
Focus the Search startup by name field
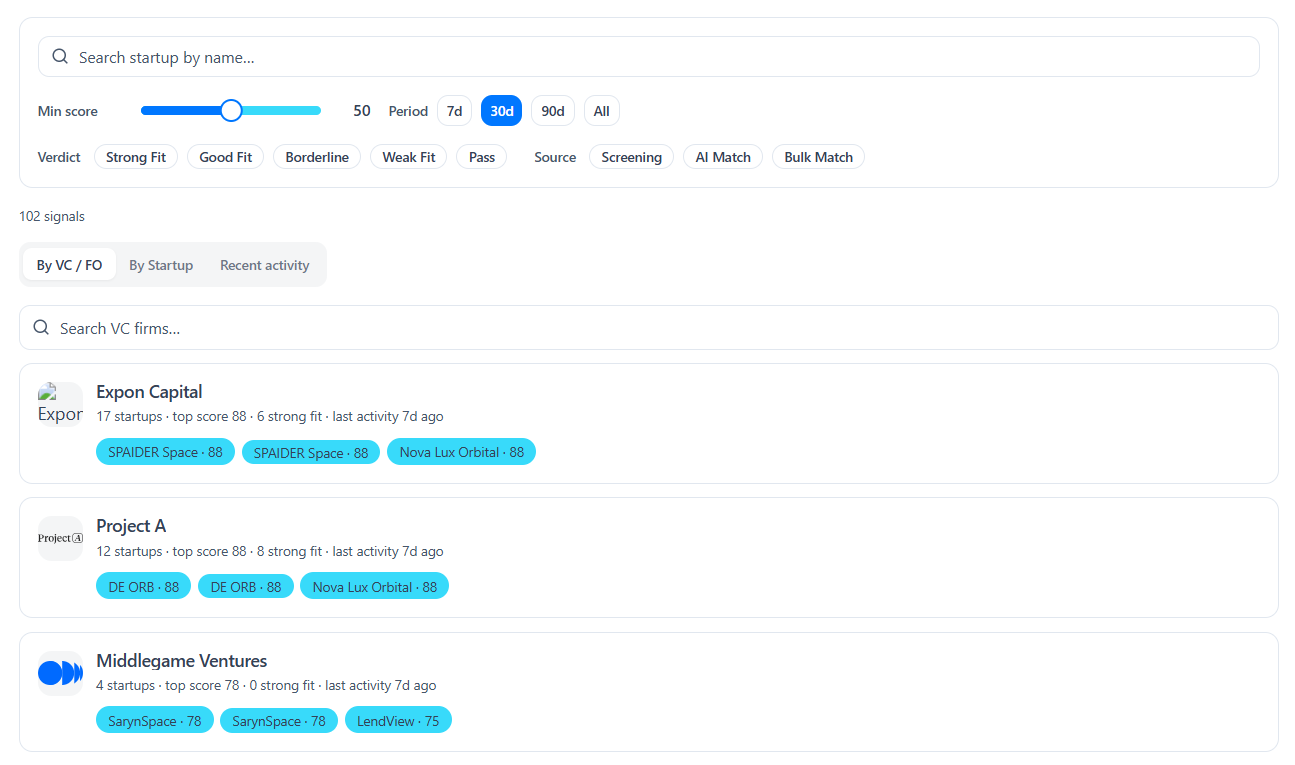tap(649, 57)
